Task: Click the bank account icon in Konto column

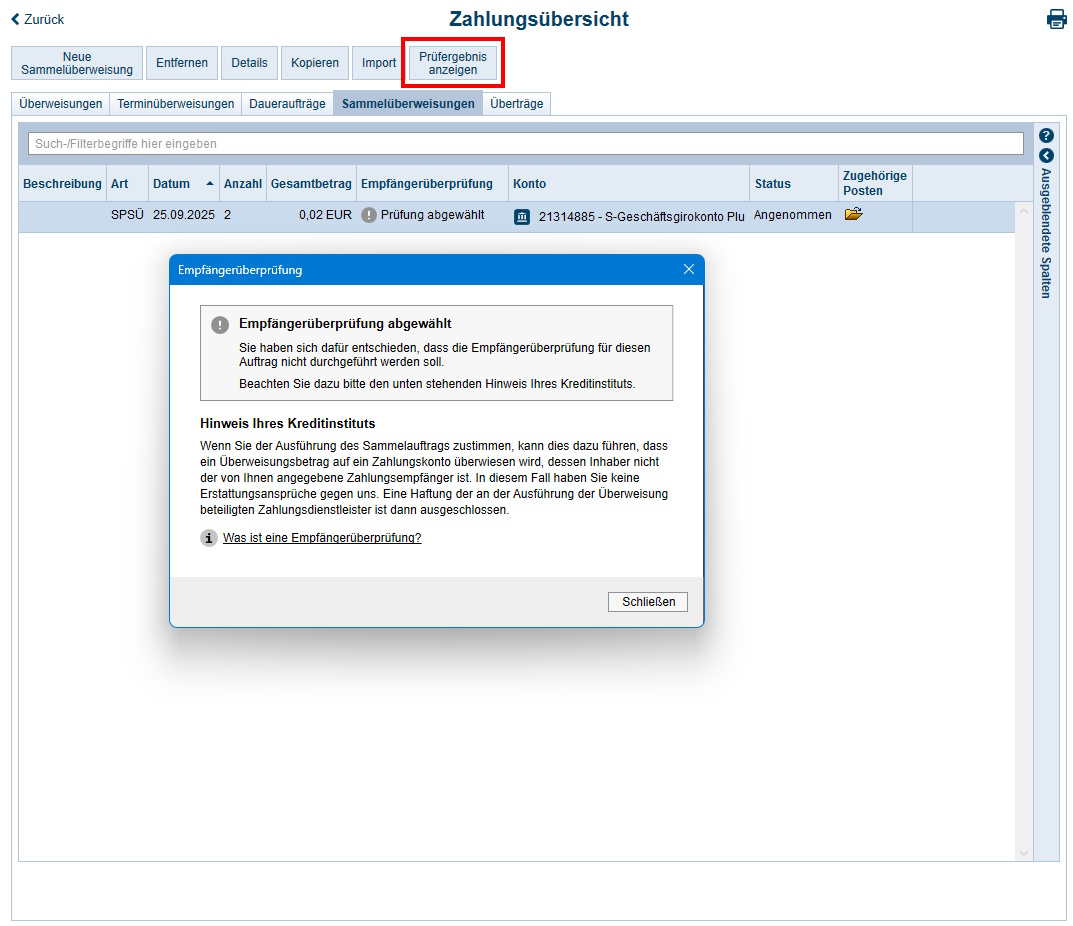Action: (522, 217)
